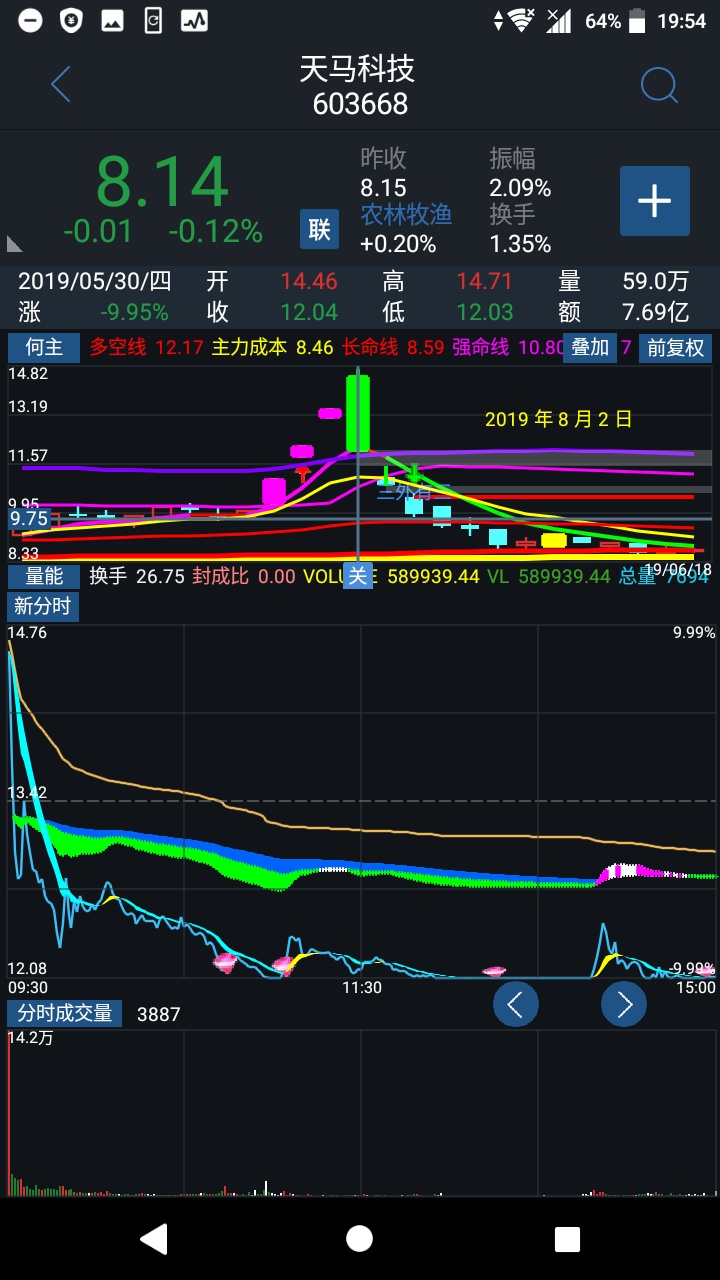Tap Android home circle button
The image size is (720, 1280).
point(359,1239)
